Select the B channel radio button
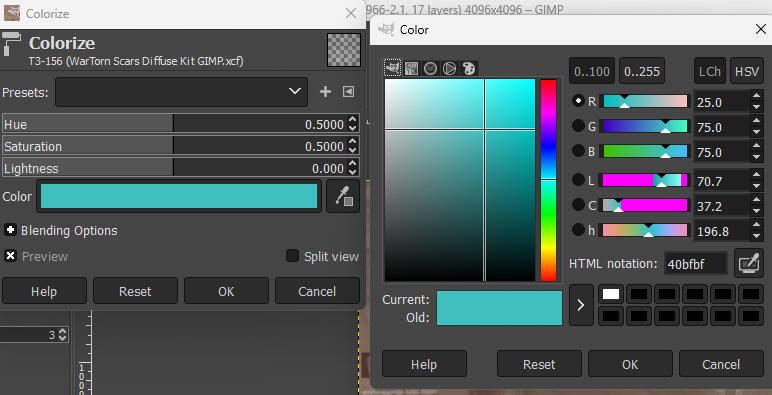Screen dimensions: 772x395 578,151
